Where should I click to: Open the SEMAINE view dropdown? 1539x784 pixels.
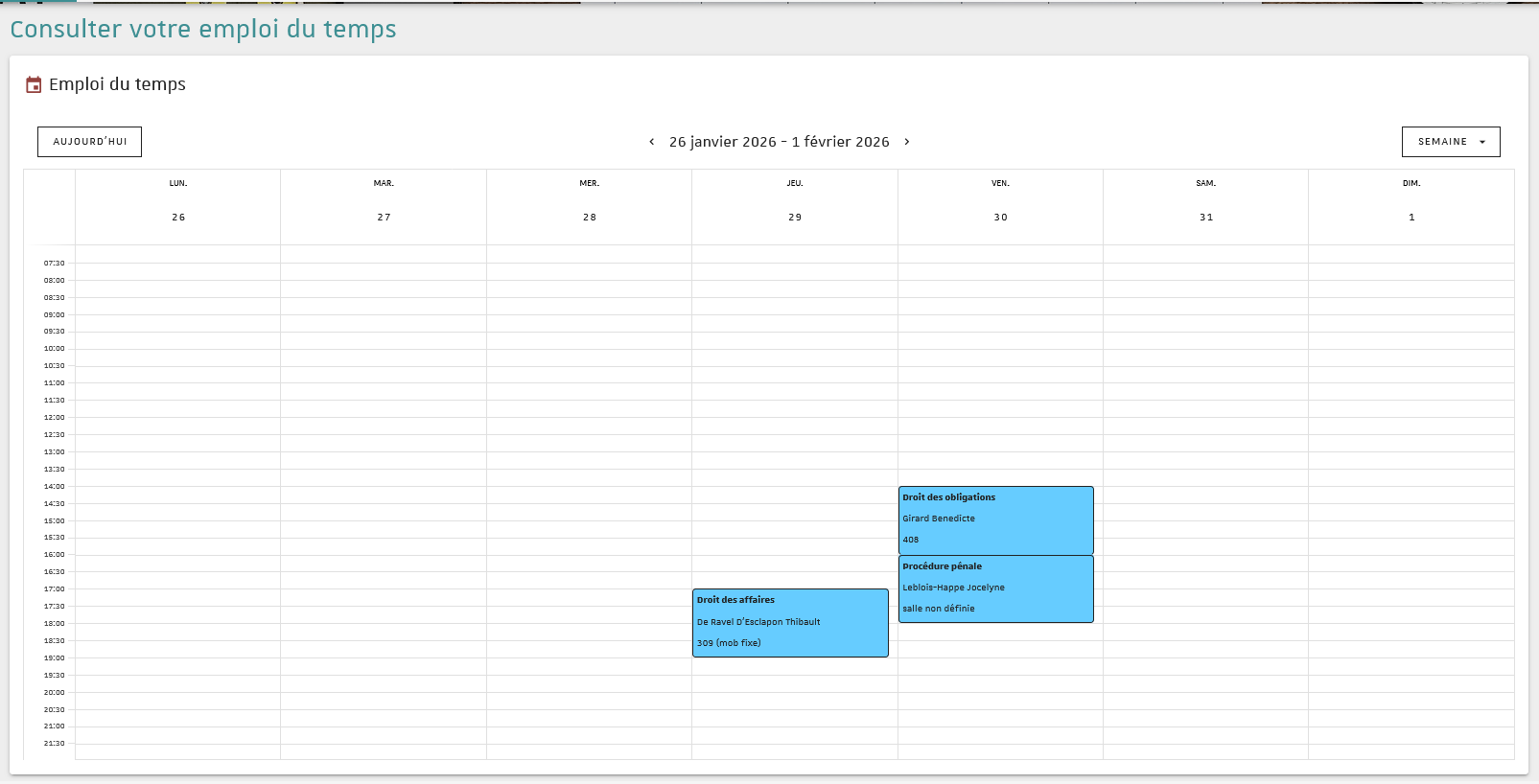[1450, 142]
